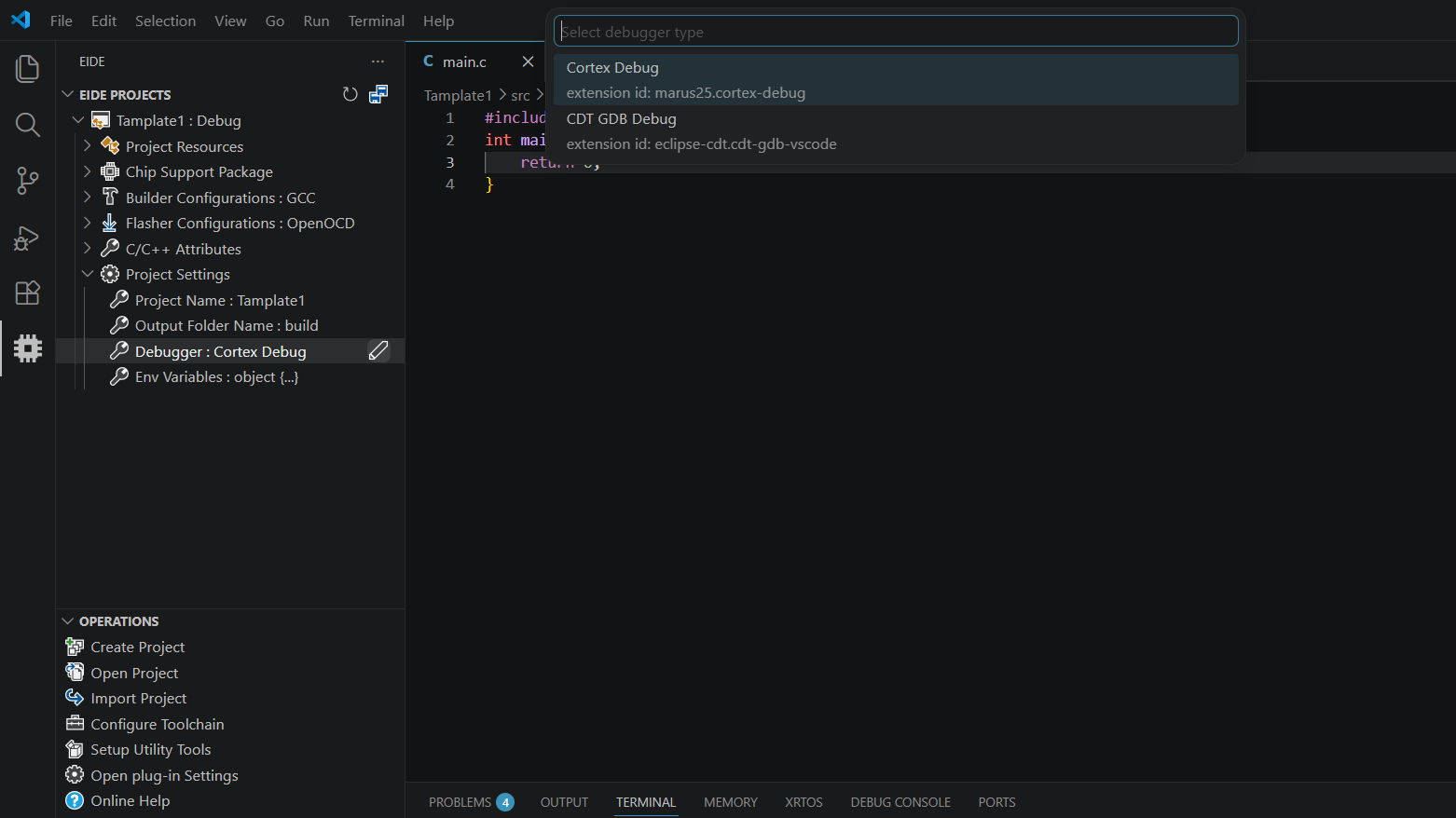Open the Selection menu
Screen dimensions: 1456x818
point(165,20)
